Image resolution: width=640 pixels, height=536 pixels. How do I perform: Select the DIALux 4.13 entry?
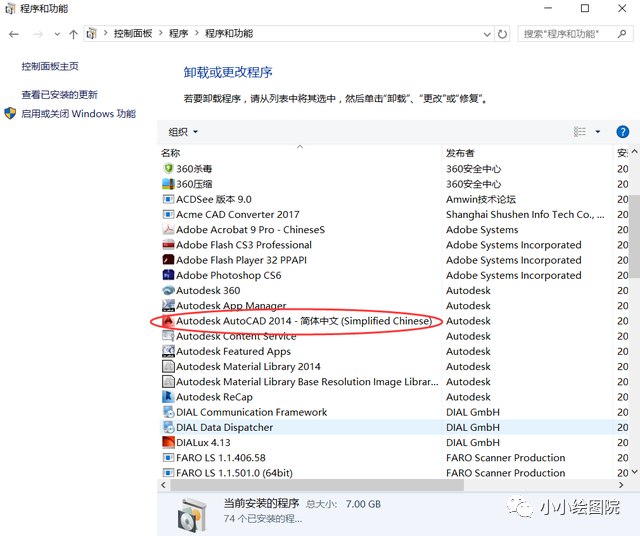pos(203,443)
